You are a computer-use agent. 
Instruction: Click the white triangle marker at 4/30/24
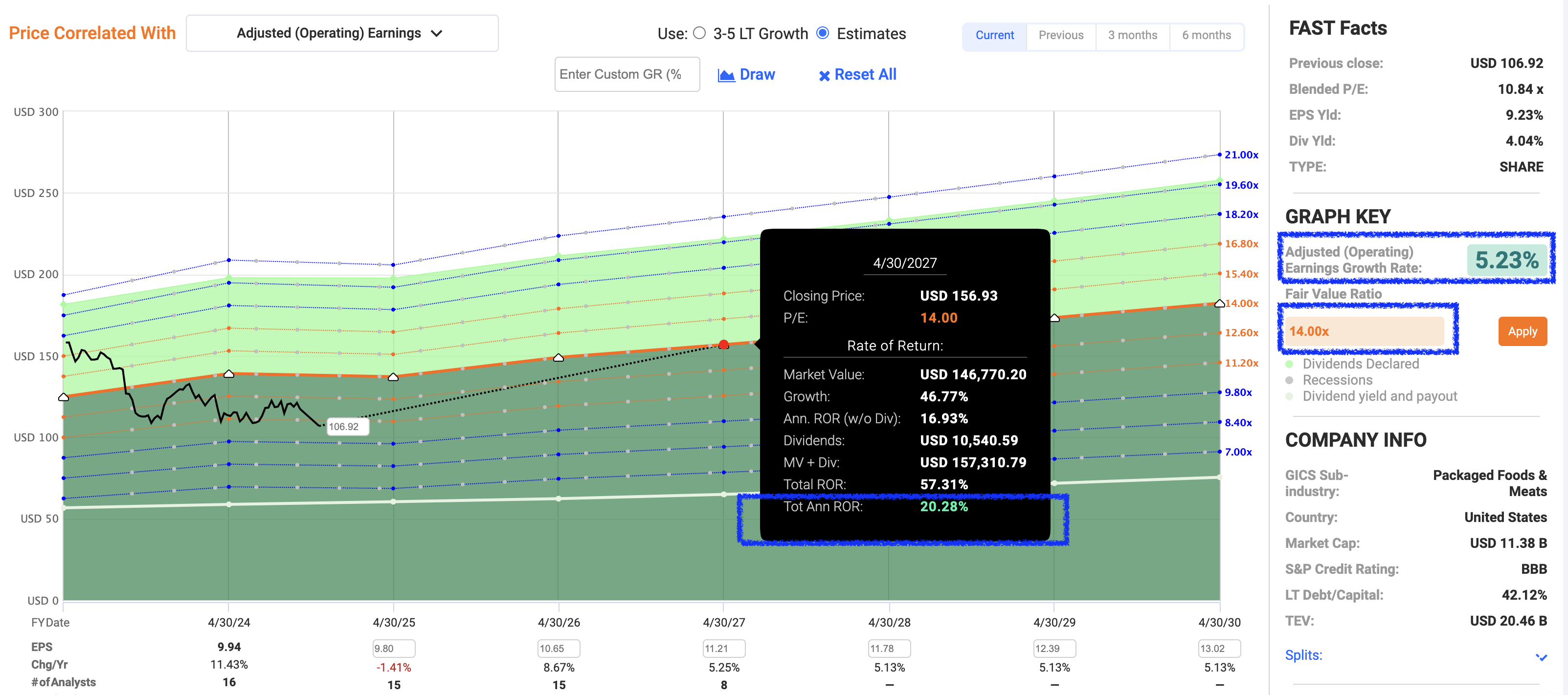click(229, 374)
